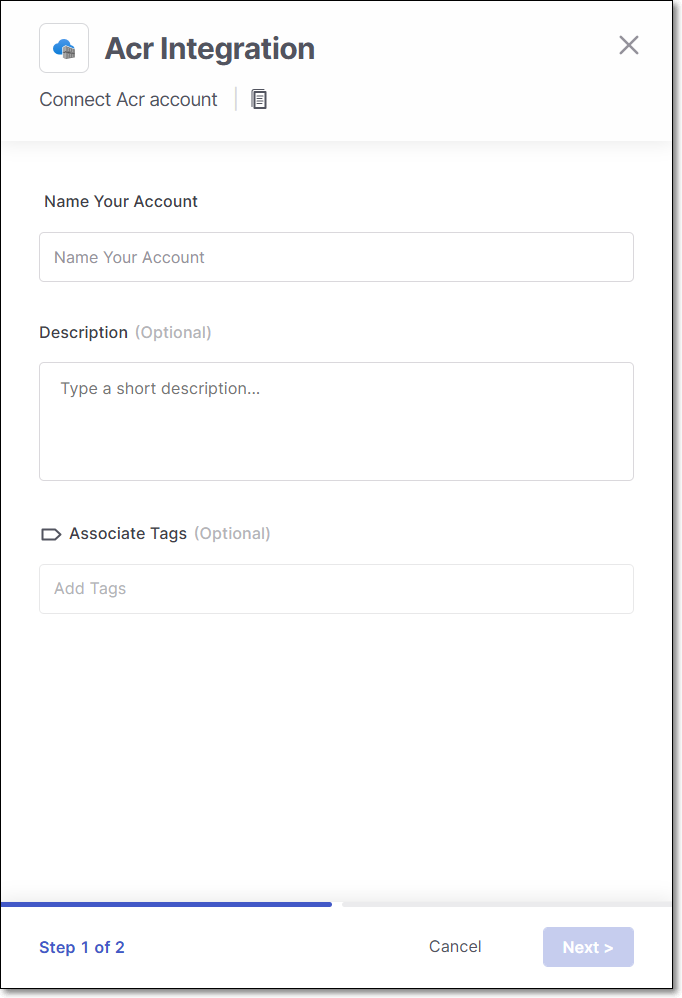Click the tag icon beside Associate Tags
This screenshot has width=682, height=998.
(51, 534)
